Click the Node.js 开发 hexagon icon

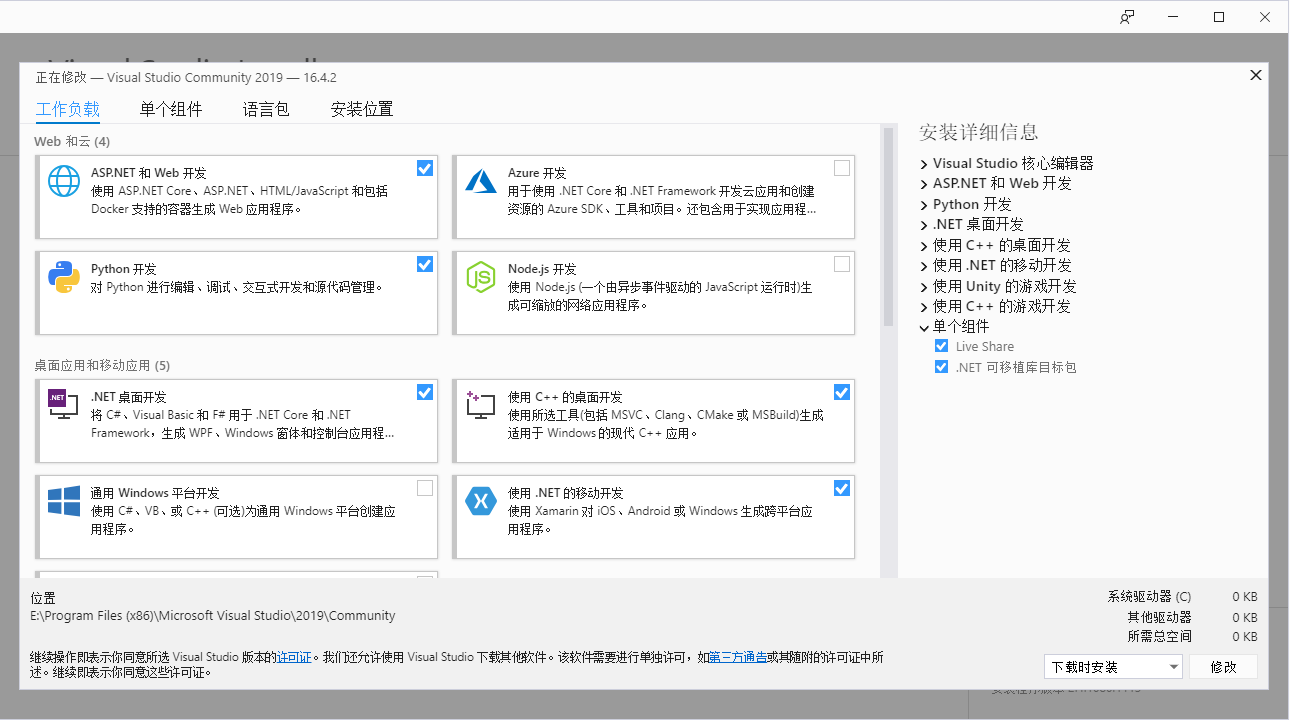(x=481, y=278)
